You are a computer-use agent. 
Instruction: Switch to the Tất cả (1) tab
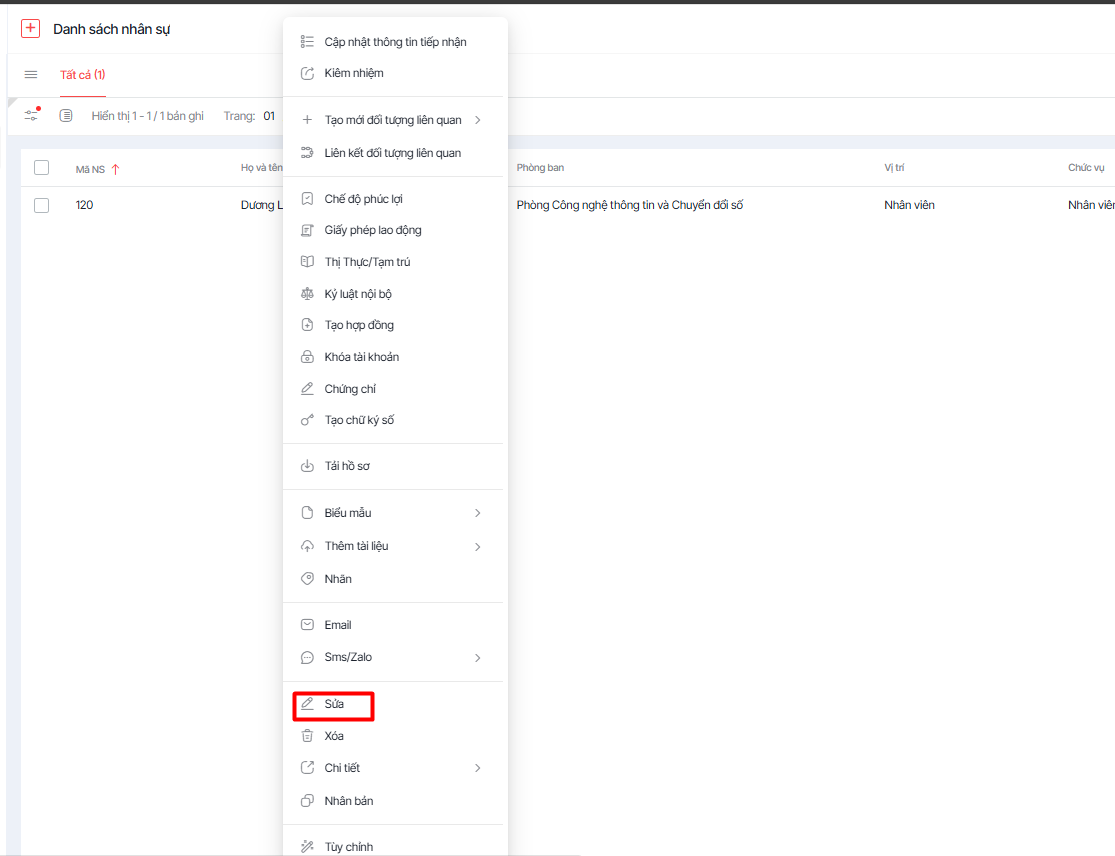click(82, 75)
